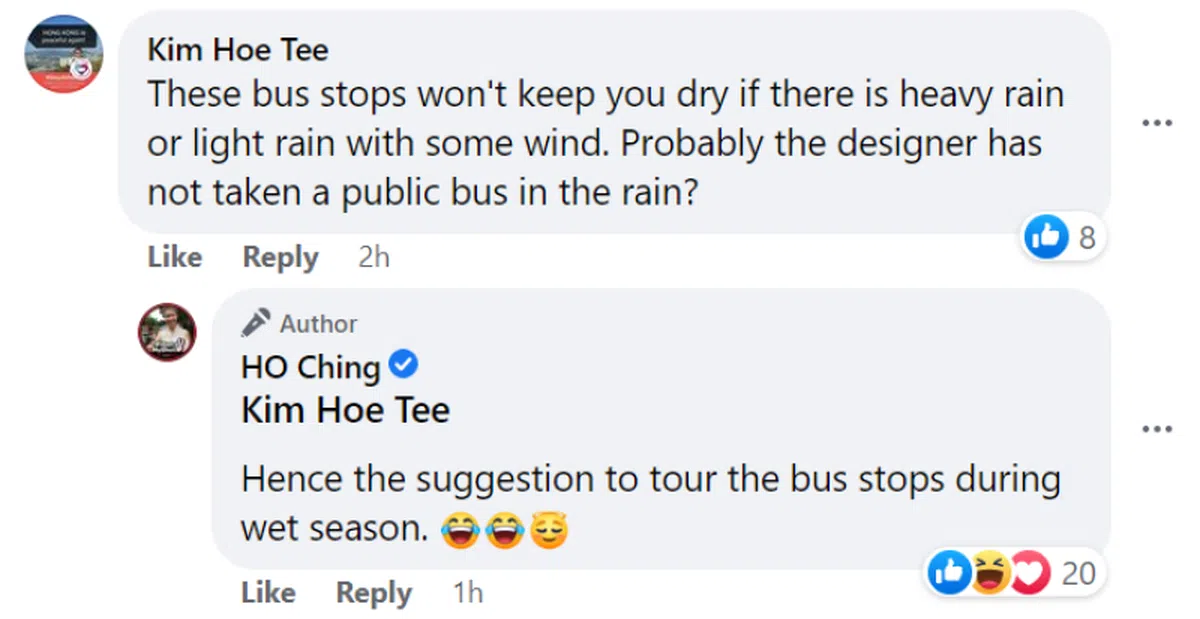The height and width of the screenshot is (619, 1200).
Task: Click HO Ching's blue verified badge
Action: click(403, 367)
